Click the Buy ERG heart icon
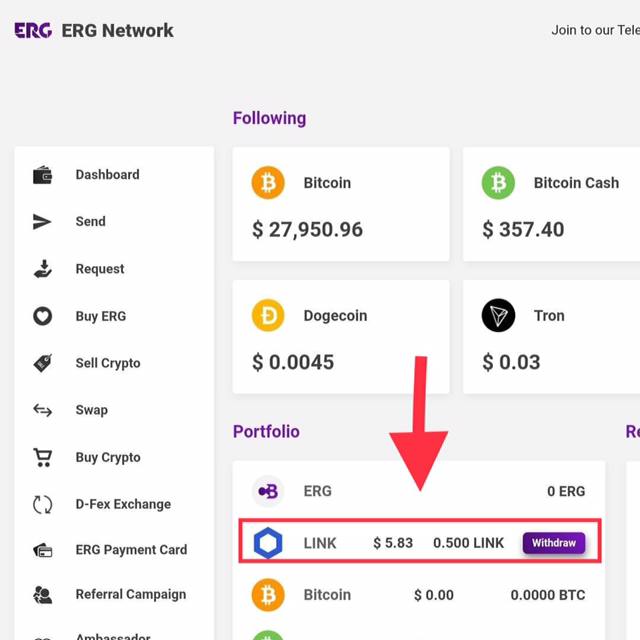640x640 pixels. [42, 316]
